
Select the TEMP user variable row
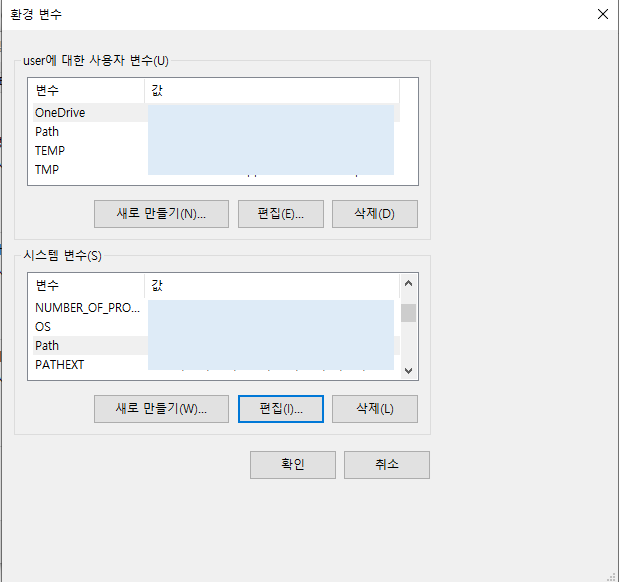click(216, 150)
